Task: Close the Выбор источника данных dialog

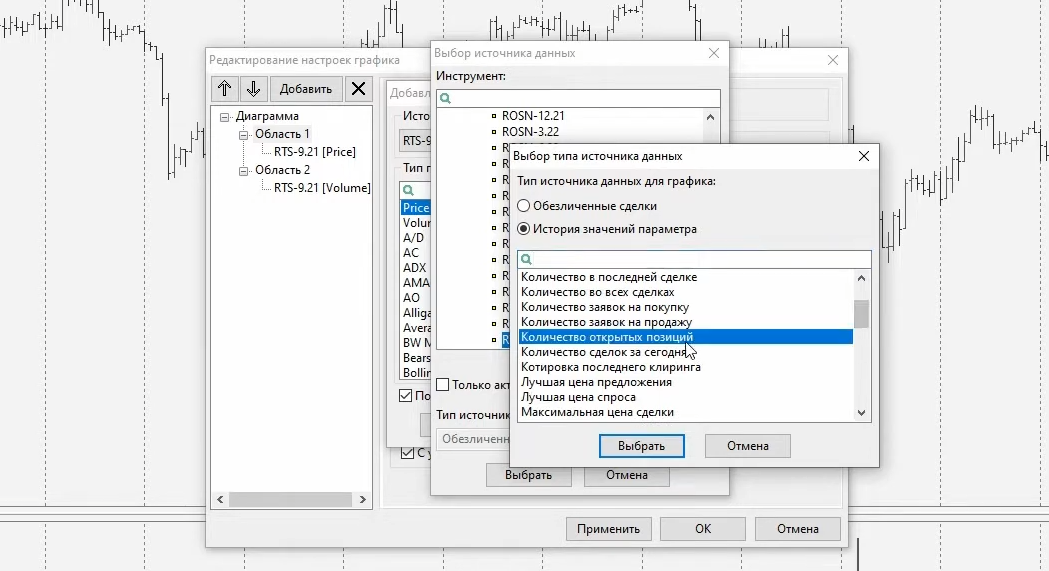Action: [x=713, y=54]
